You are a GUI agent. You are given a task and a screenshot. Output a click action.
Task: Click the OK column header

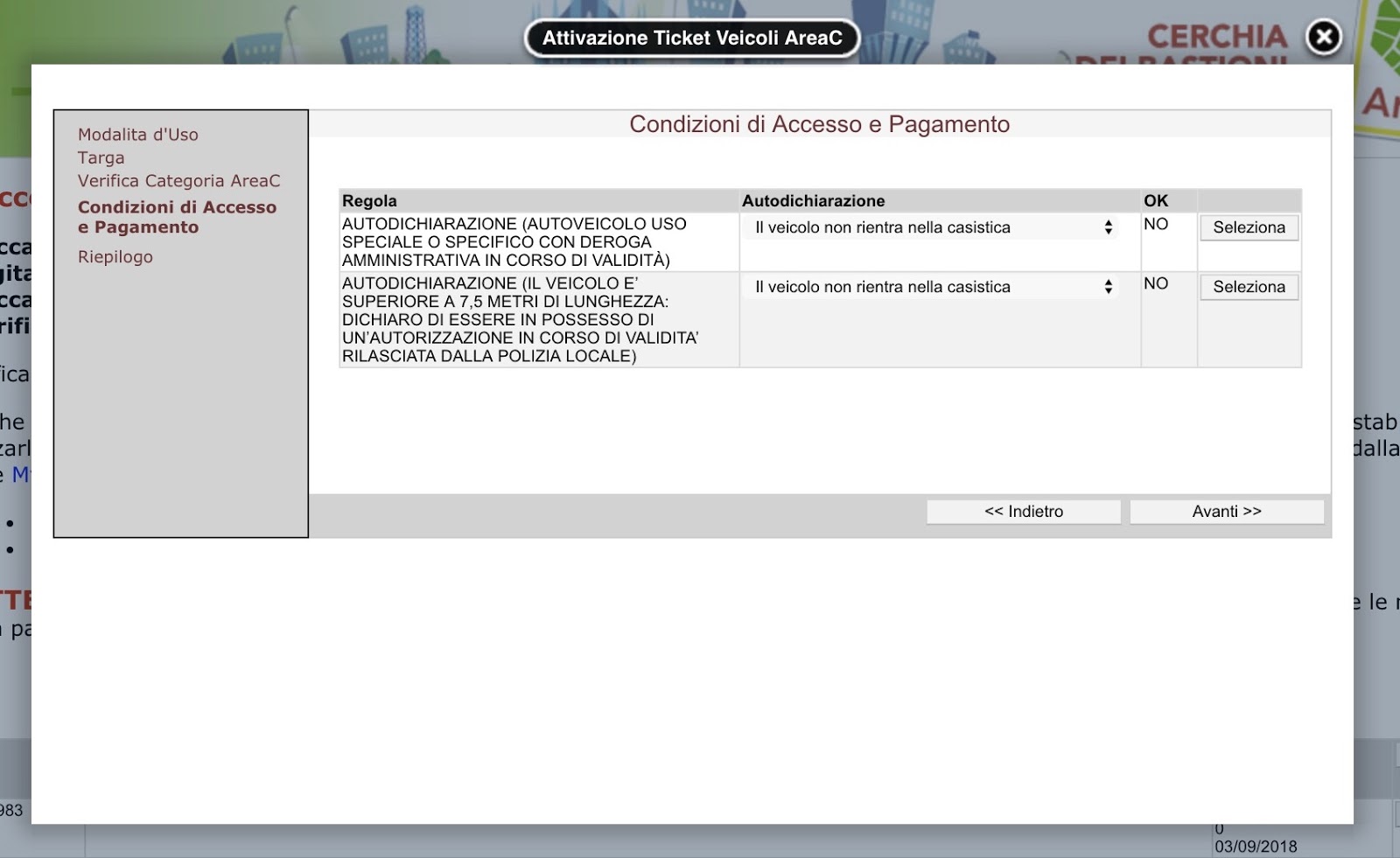click(1156, 201)
